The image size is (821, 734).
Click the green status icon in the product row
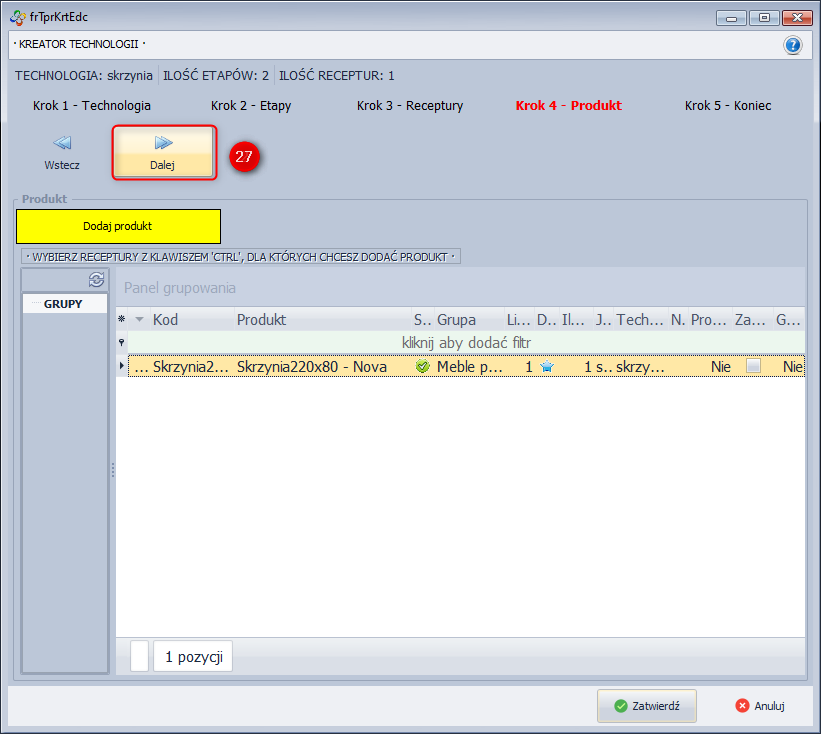pos(422,367)
